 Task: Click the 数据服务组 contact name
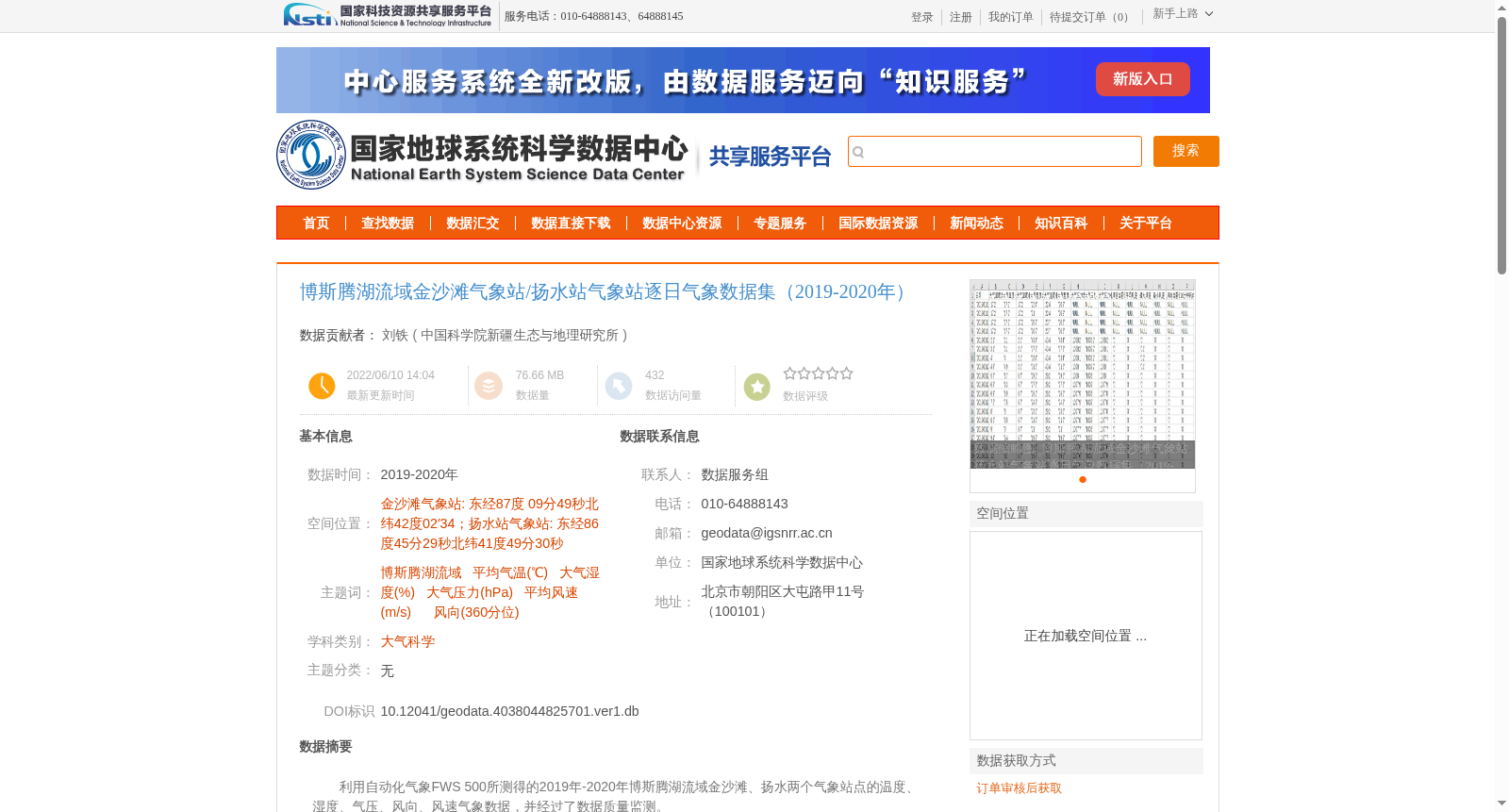click(x=735, y=474)
